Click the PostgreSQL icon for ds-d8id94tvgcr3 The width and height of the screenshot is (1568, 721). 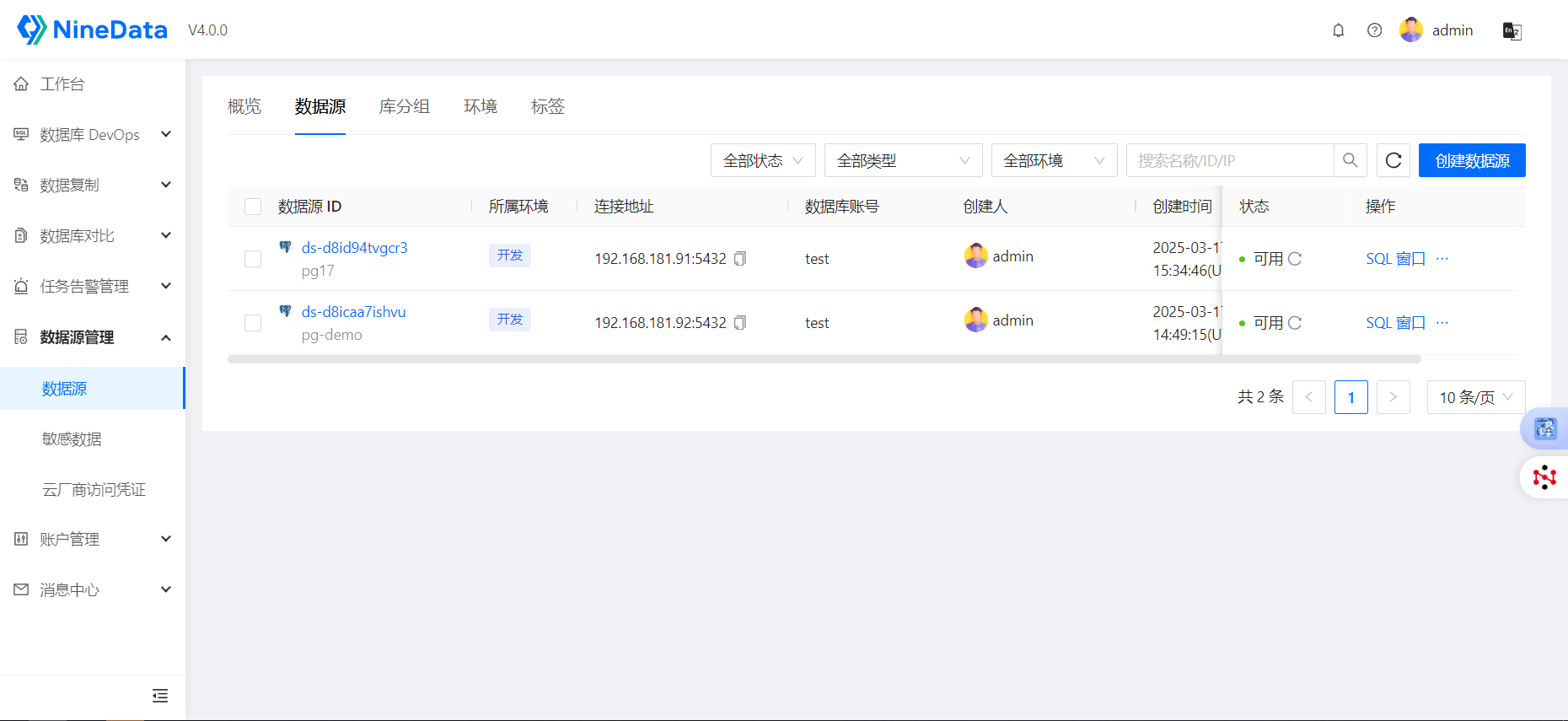coord(286,247)
